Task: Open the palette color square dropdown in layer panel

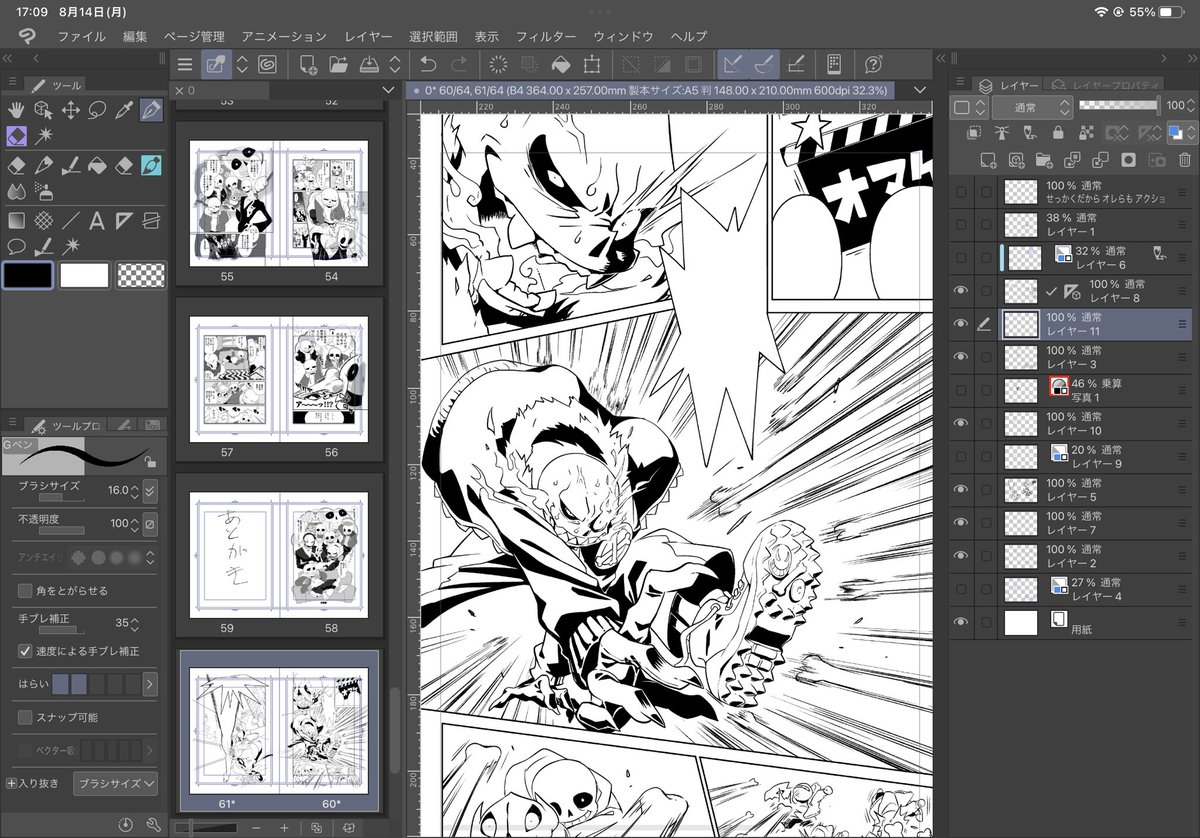Action: pyautogui.click(x=970, y=107)
